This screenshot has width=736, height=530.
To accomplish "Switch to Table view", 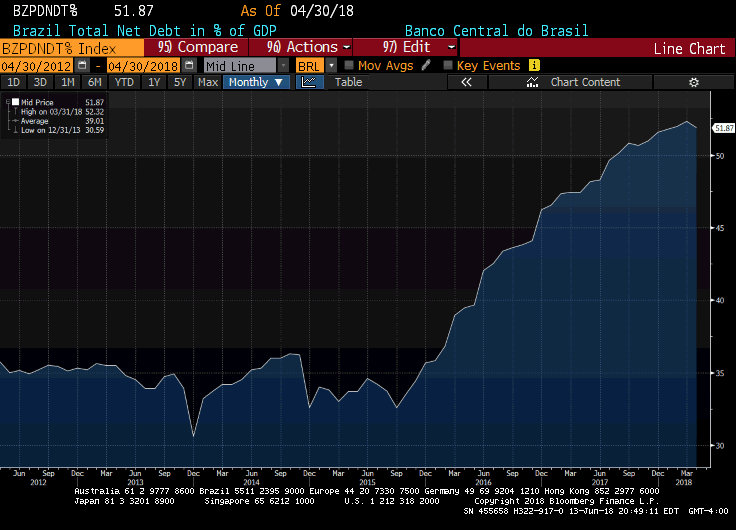I will 348,82.
